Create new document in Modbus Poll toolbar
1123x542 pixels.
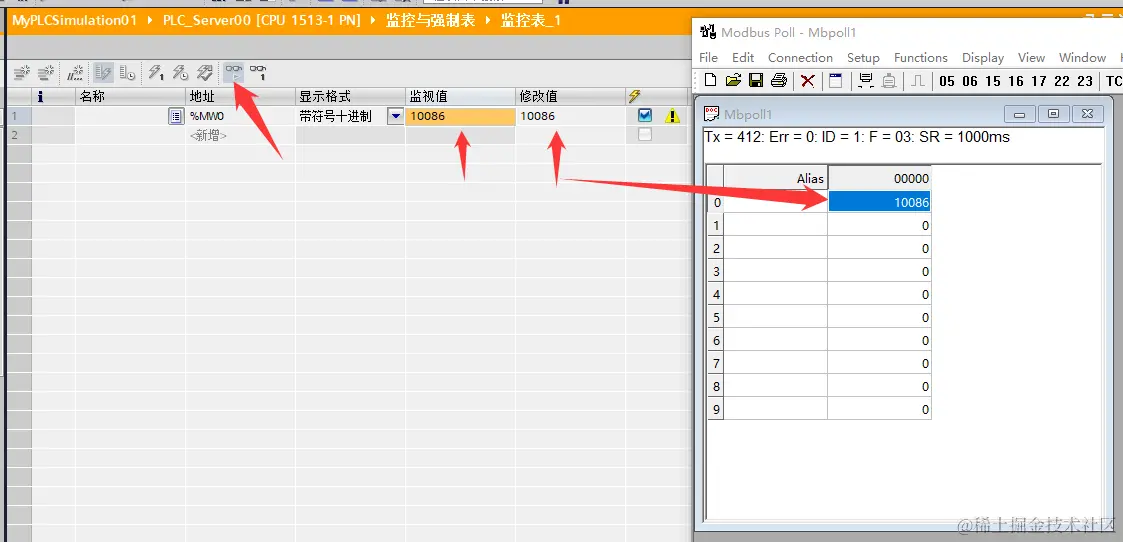710,80
